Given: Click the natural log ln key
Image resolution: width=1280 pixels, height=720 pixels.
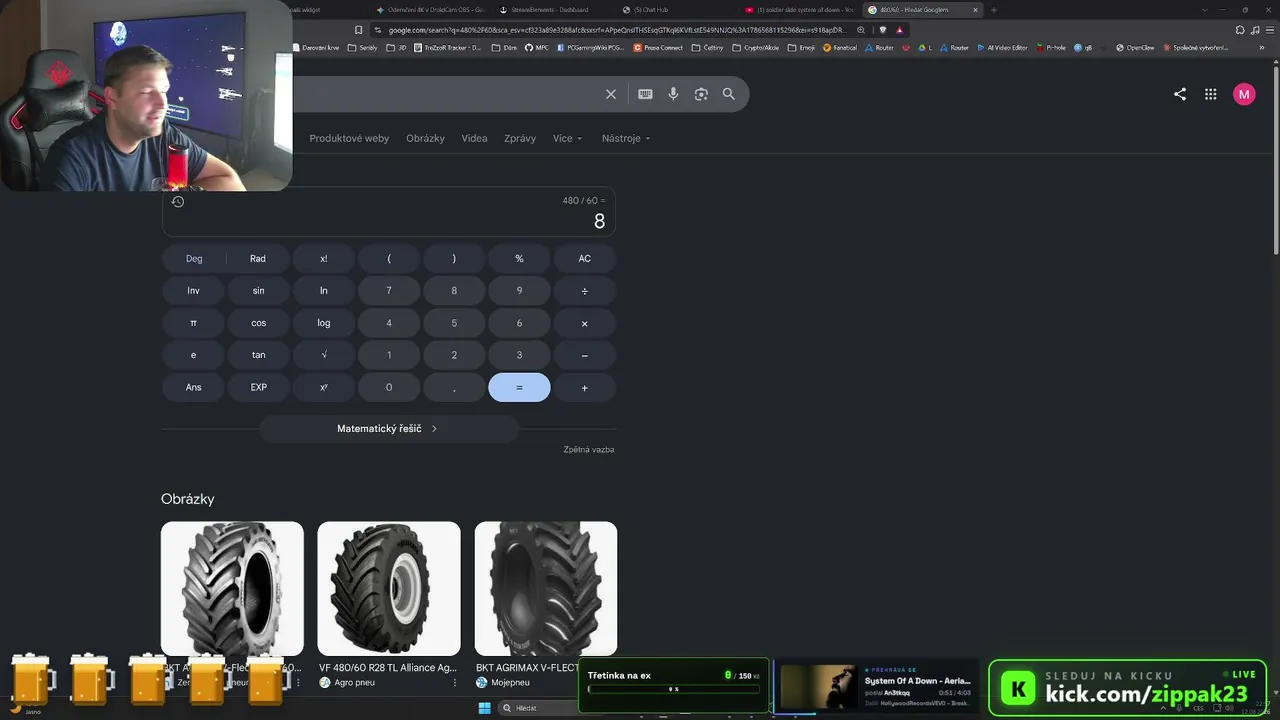Looking at the screenshot, I should pyautogui.click(x=324, y=291).
